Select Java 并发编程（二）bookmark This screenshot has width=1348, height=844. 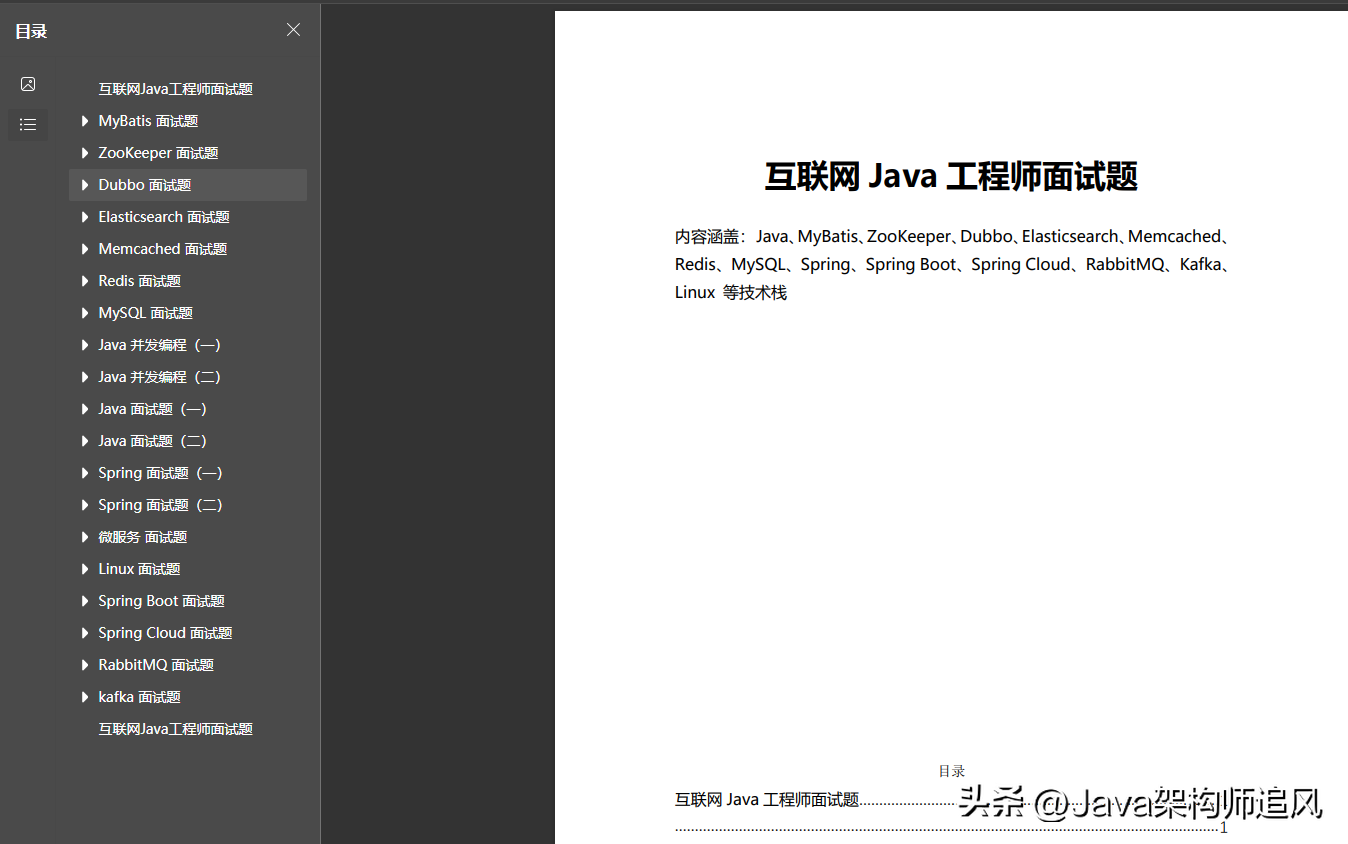160,377
